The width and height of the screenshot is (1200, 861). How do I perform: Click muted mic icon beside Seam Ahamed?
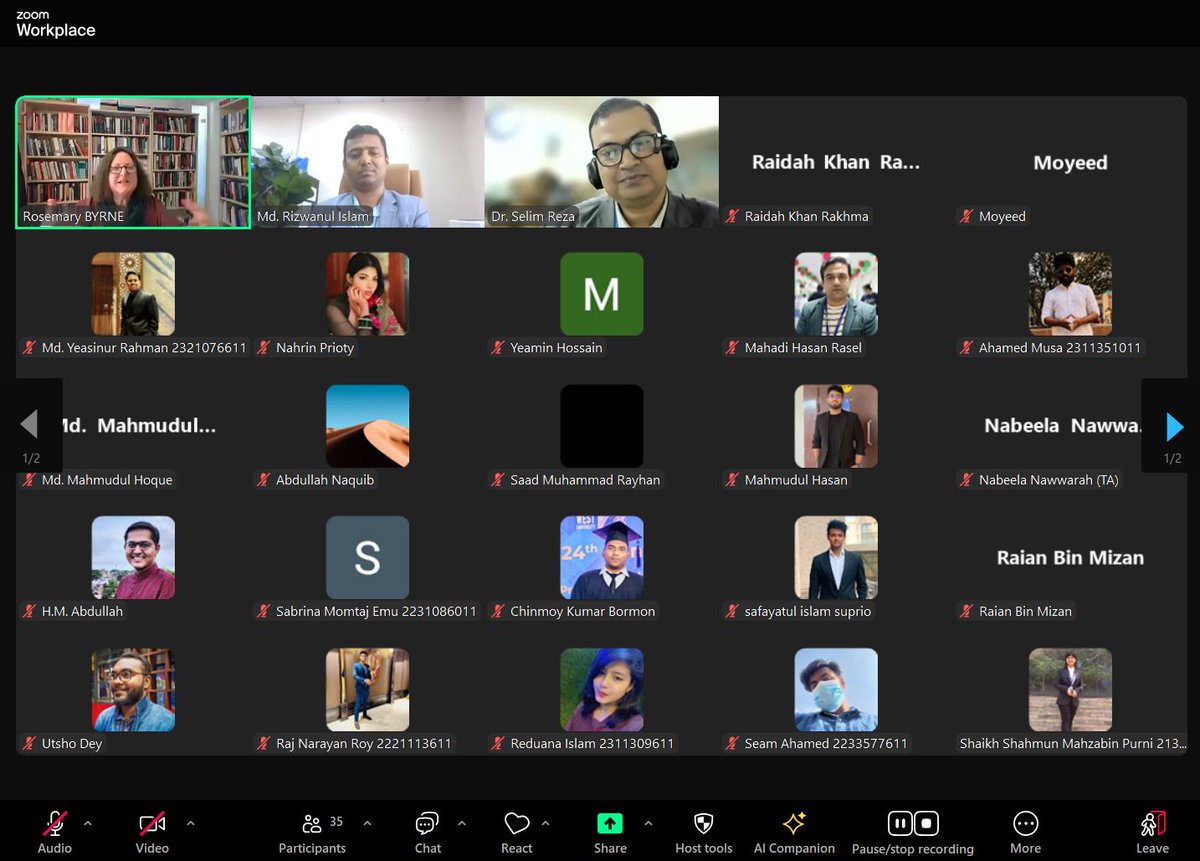tap(733, 743)
